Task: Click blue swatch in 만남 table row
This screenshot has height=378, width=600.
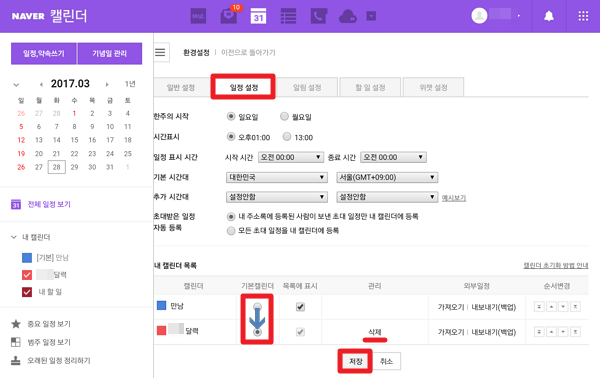Action: pos(161,305)
